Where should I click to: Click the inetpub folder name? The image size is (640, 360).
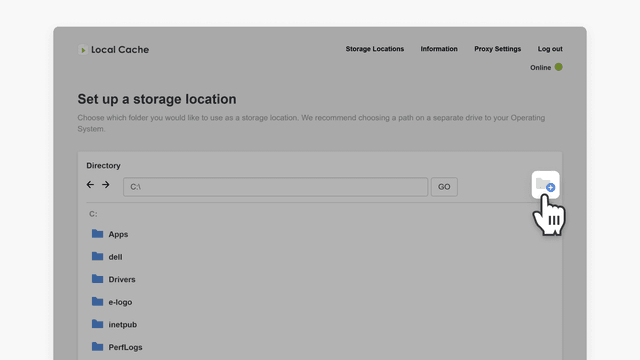pyautogui.click(x=122, y=324)
